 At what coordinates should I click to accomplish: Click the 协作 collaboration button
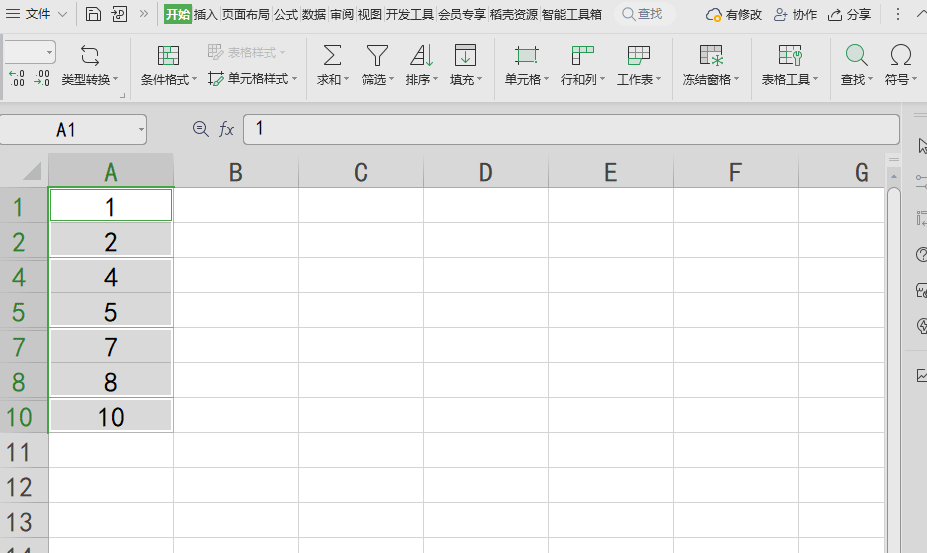795,15
